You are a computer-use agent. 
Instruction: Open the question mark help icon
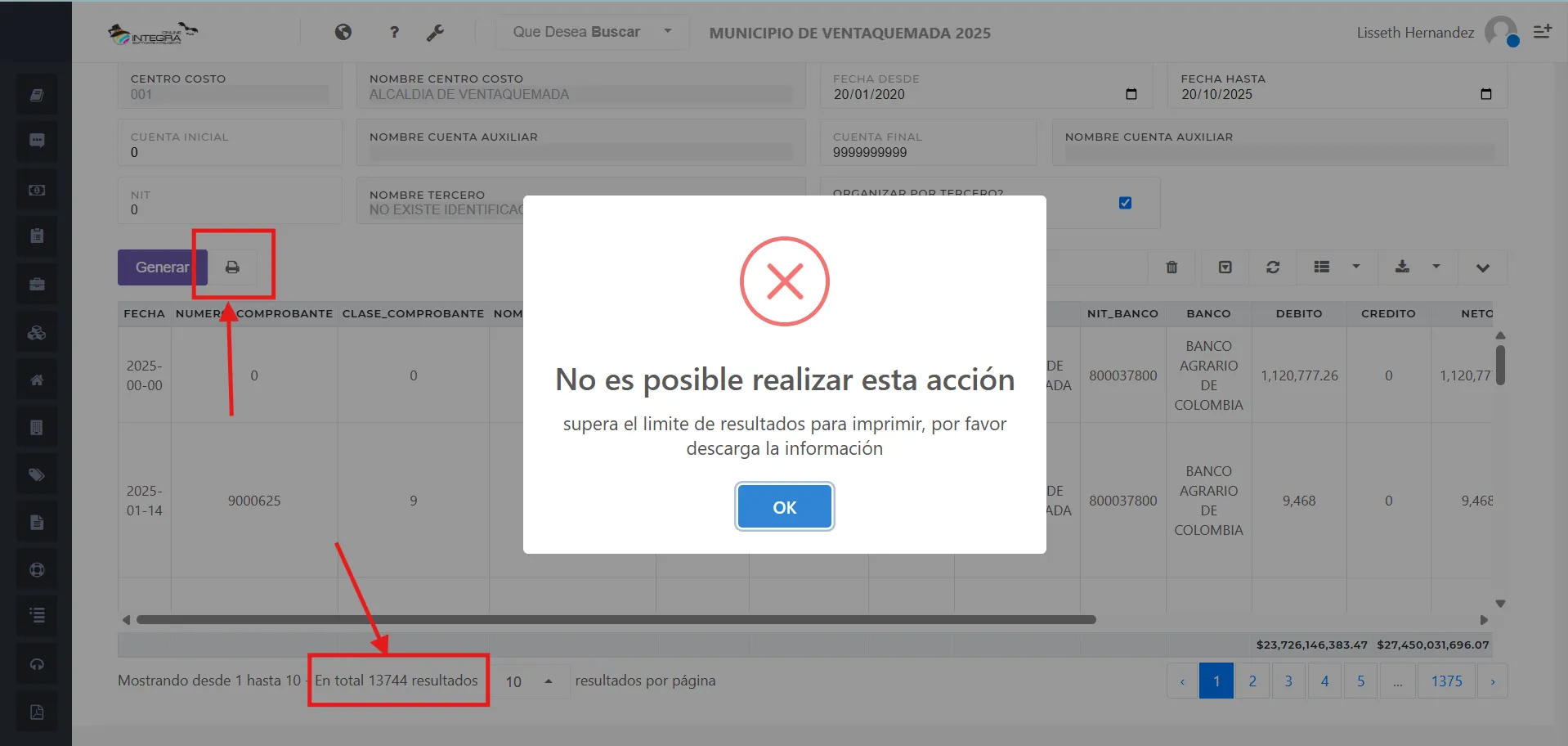(394, 32)
